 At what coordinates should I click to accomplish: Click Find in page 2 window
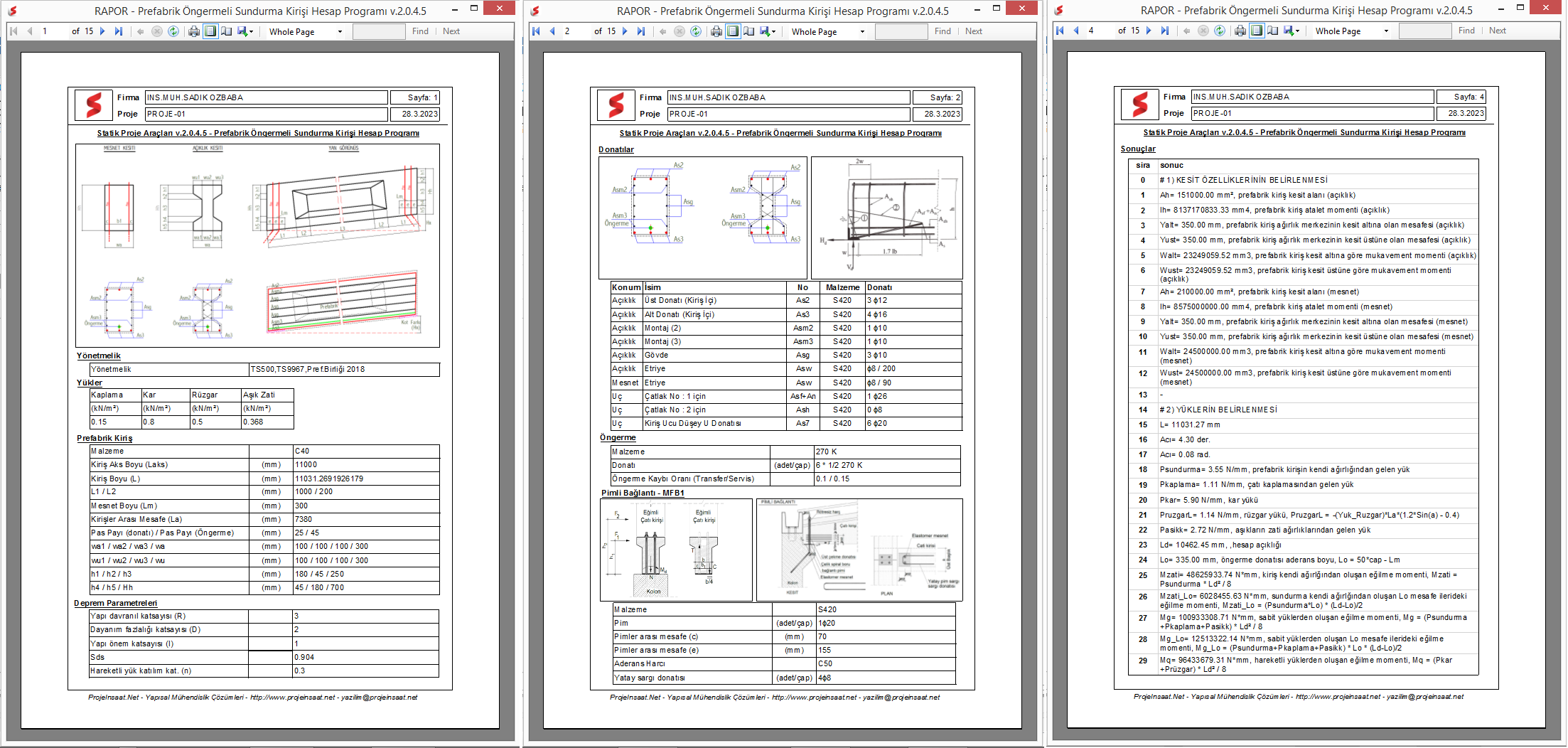pos(943,31)
